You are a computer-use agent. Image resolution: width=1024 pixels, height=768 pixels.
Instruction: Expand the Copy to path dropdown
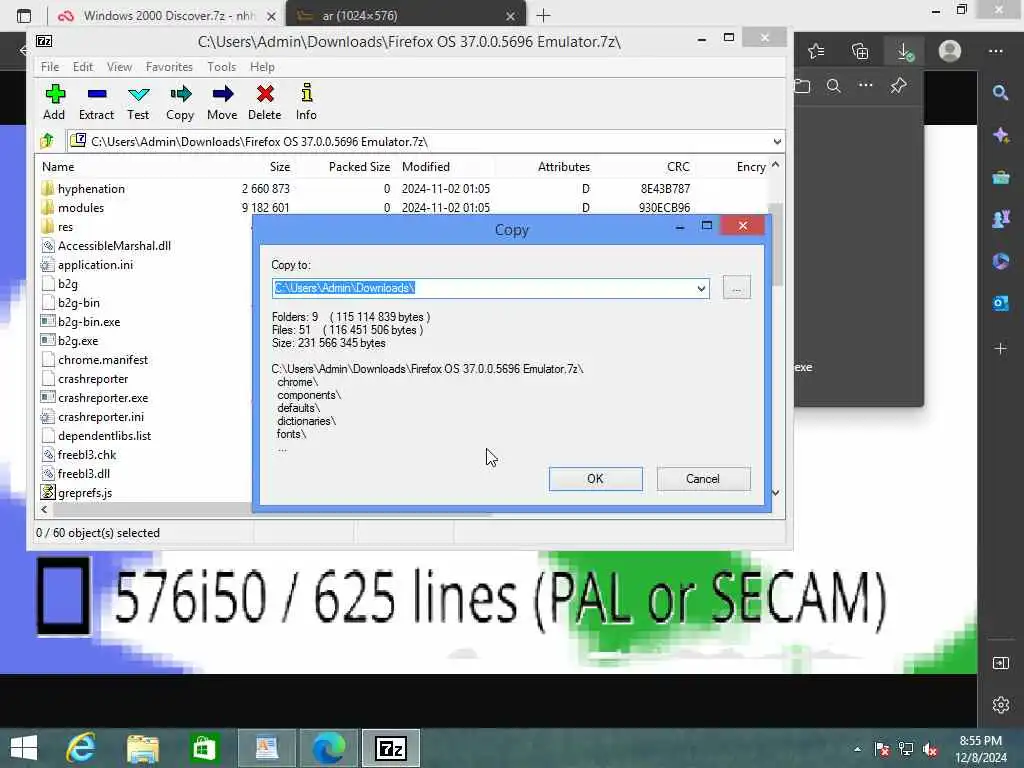tap(701, 288)
